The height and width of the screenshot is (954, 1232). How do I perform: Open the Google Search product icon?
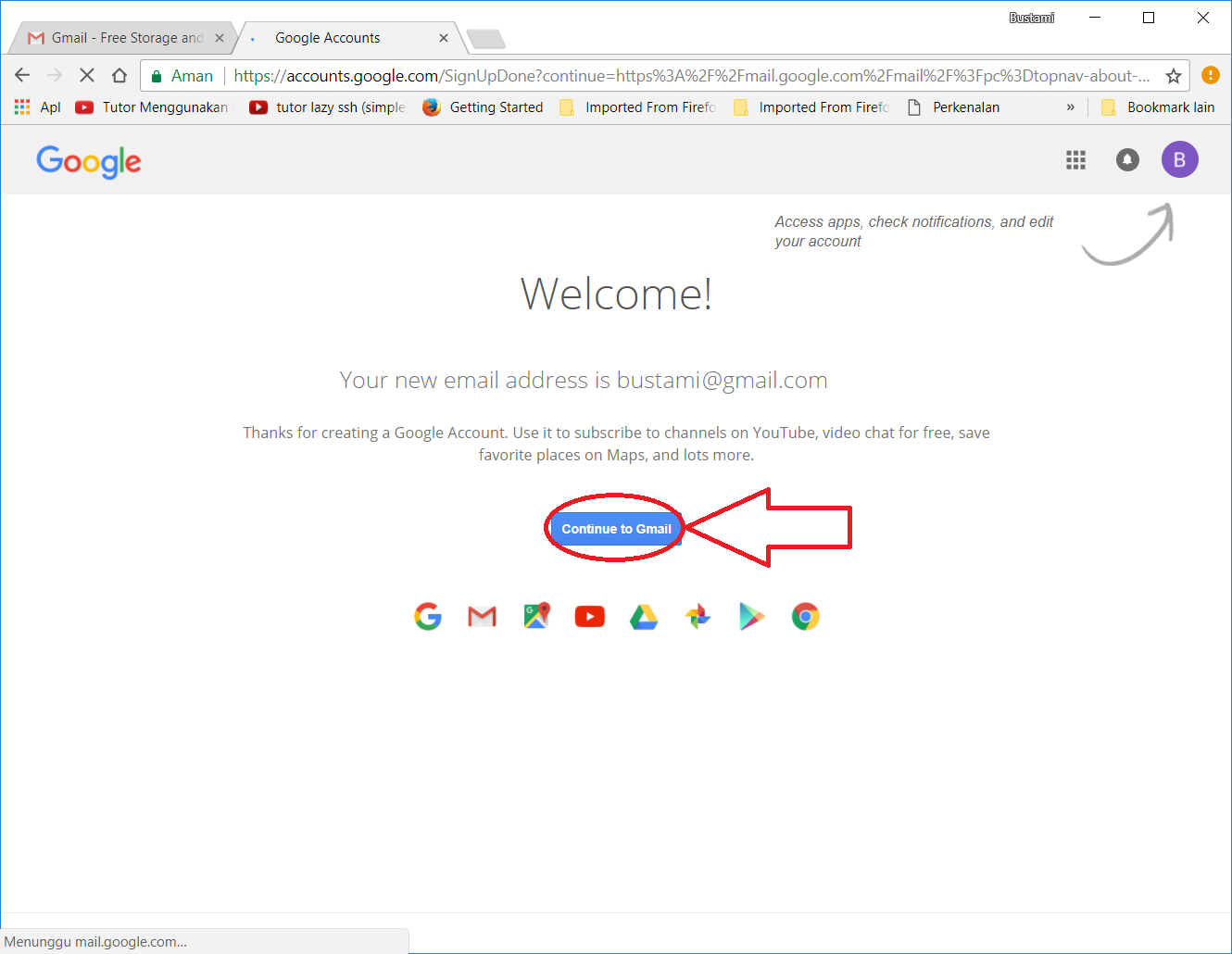428,616
